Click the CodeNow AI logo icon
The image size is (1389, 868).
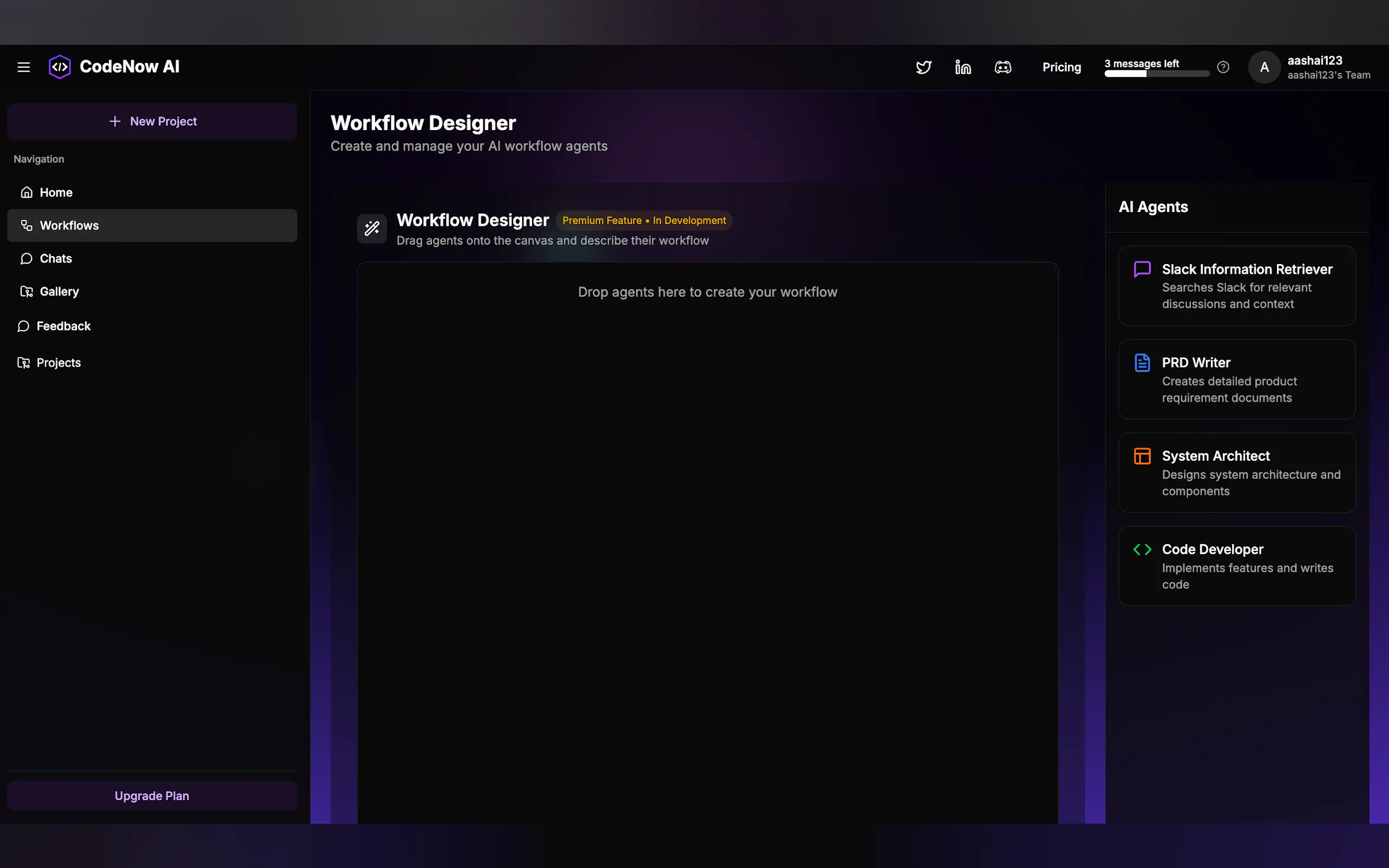(x=60, y=67)
